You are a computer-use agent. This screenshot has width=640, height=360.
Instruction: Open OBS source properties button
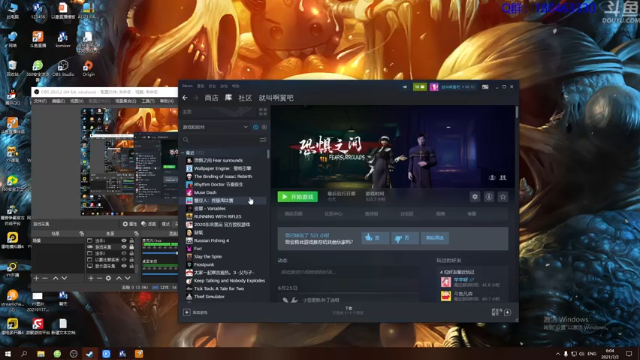click(130, 224)
